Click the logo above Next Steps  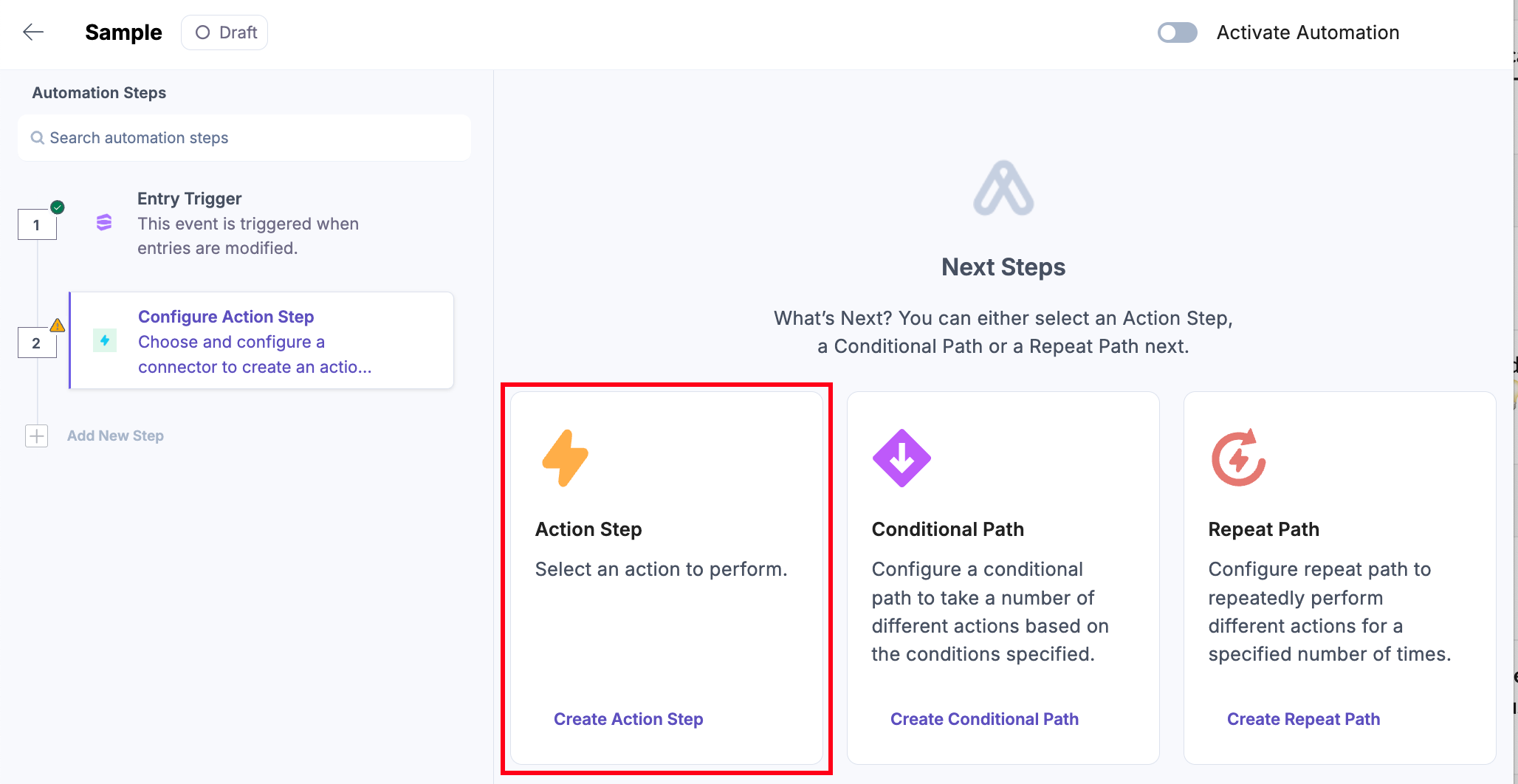1003,189
